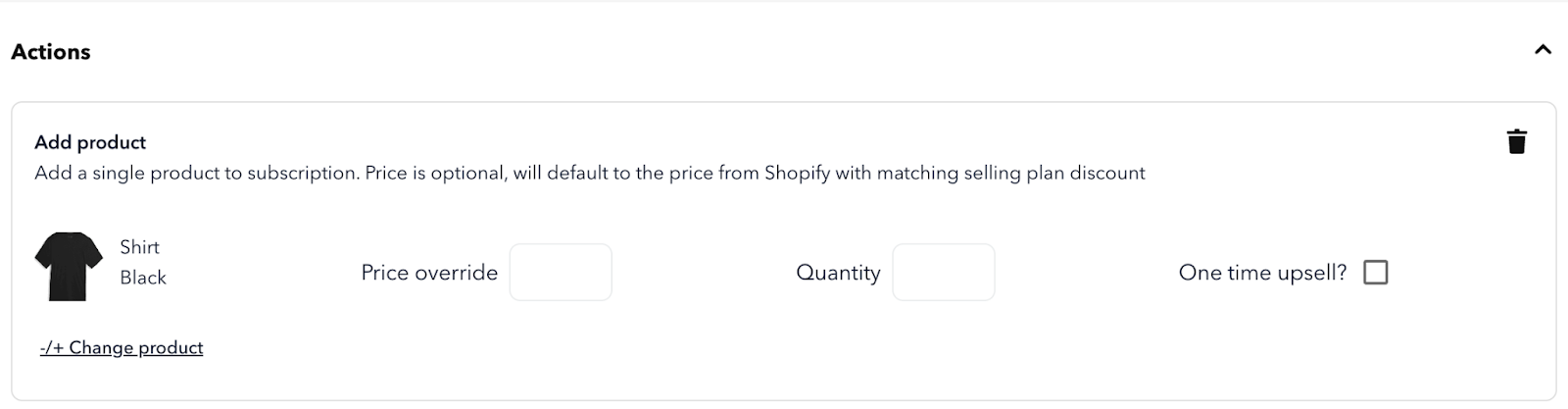Image resolution: width=1568 pixels, height=409 pixels.
Task: Select the black shirt product image
Action: coord(69,266)
